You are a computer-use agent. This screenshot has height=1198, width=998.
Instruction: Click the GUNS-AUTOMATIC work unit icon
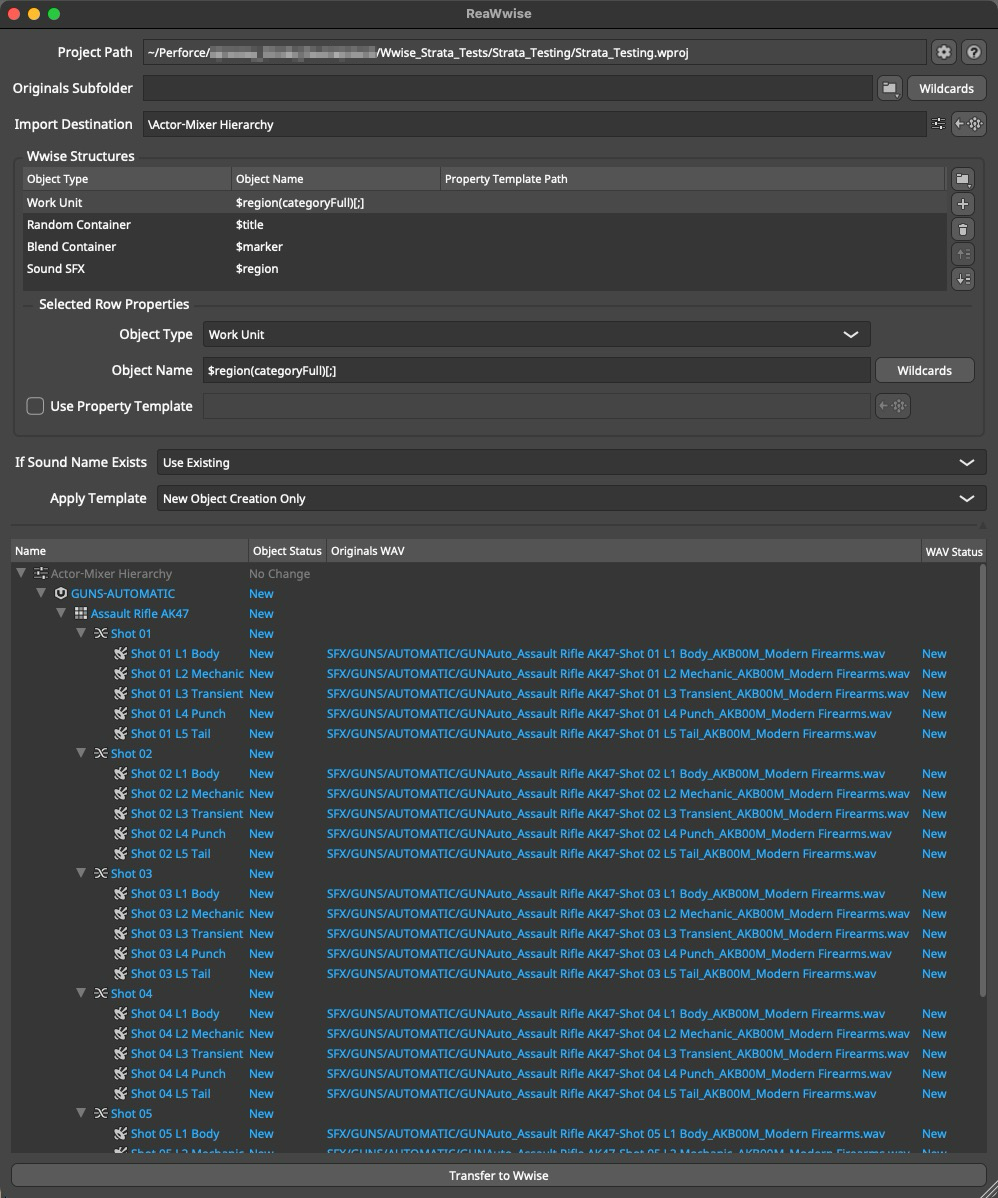coord(61,594)
